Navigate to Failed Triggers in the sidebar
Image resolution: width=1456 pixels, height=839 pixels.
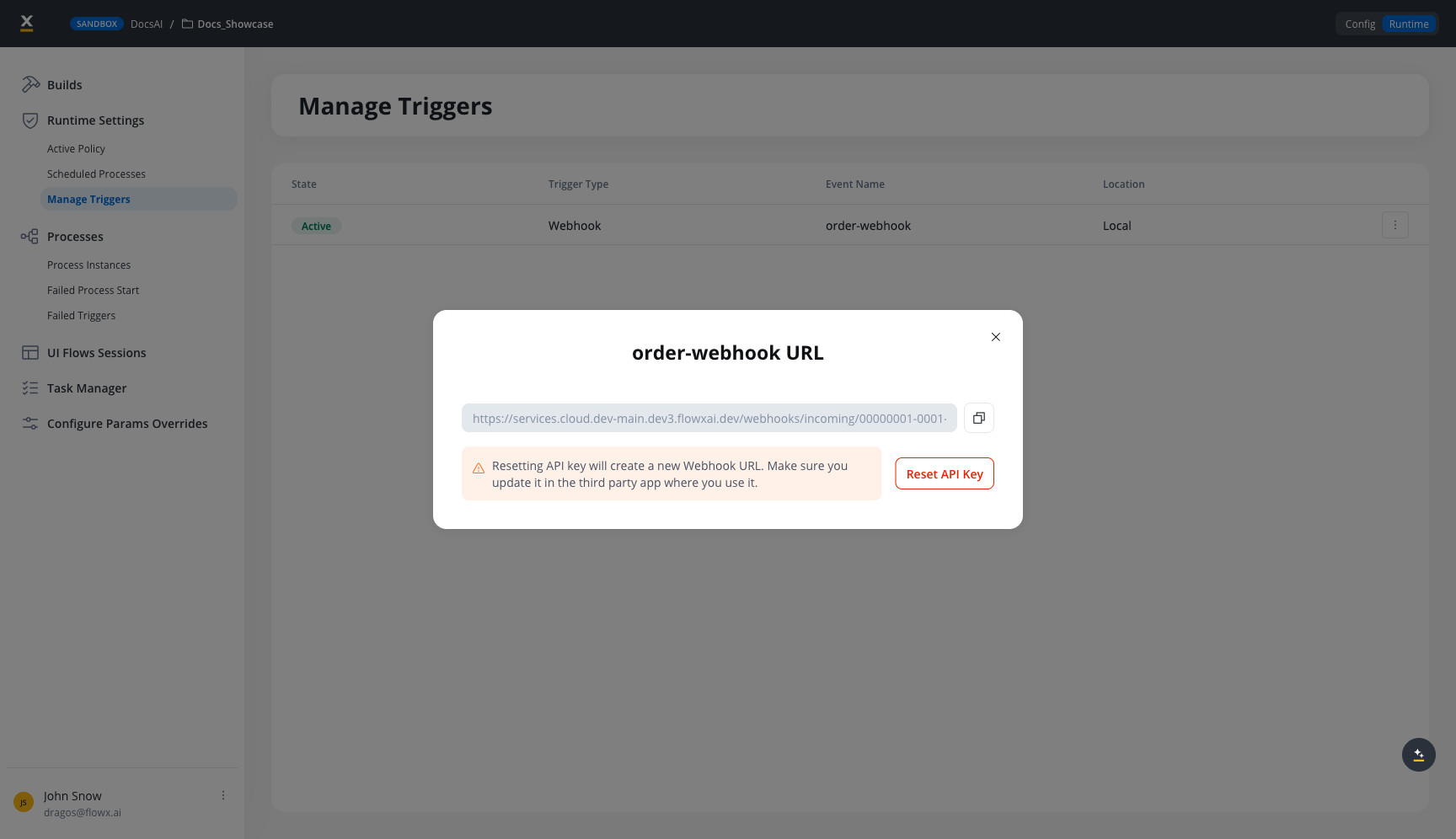click(81, 315)
